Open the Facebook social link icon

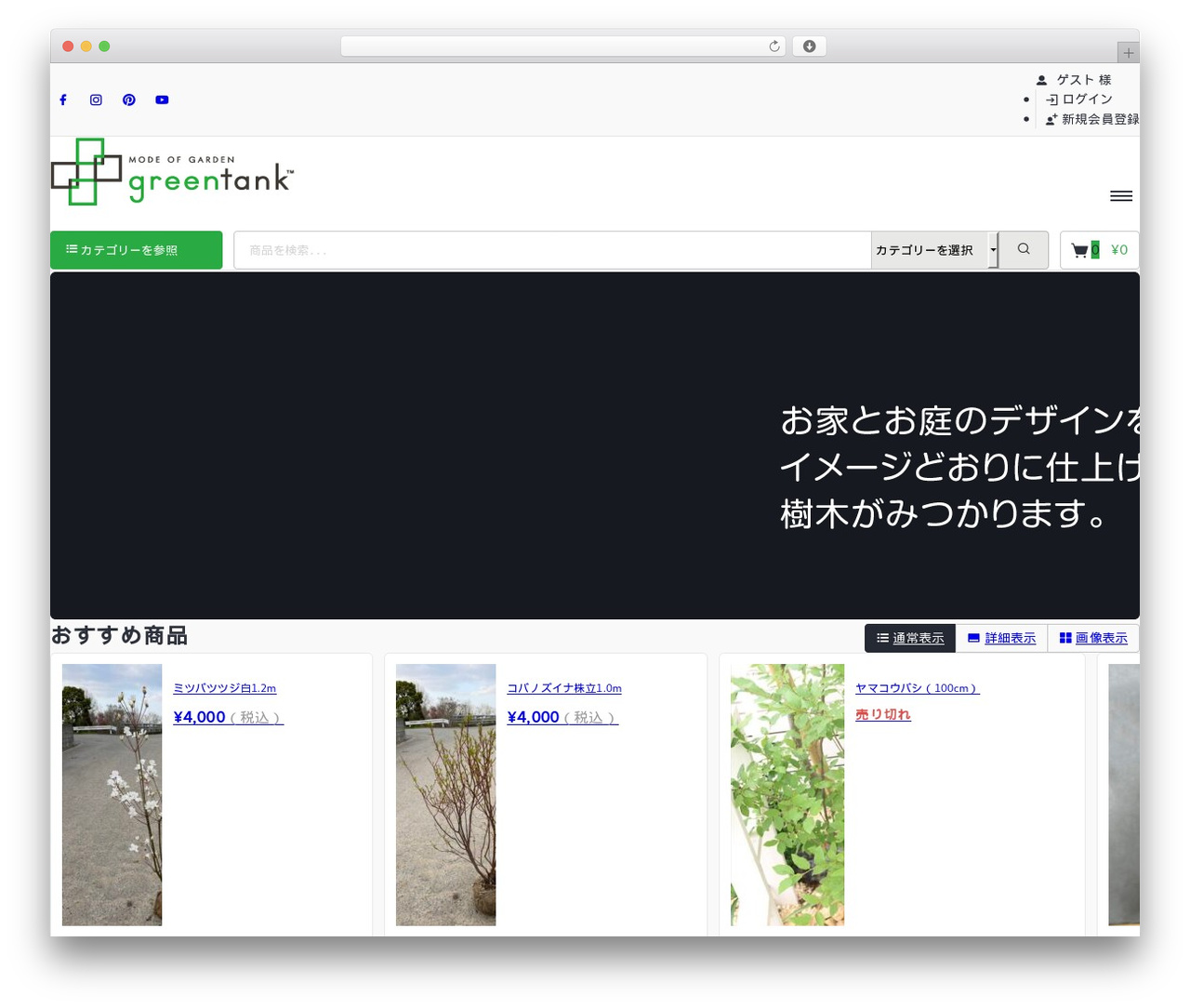[63, 99]
